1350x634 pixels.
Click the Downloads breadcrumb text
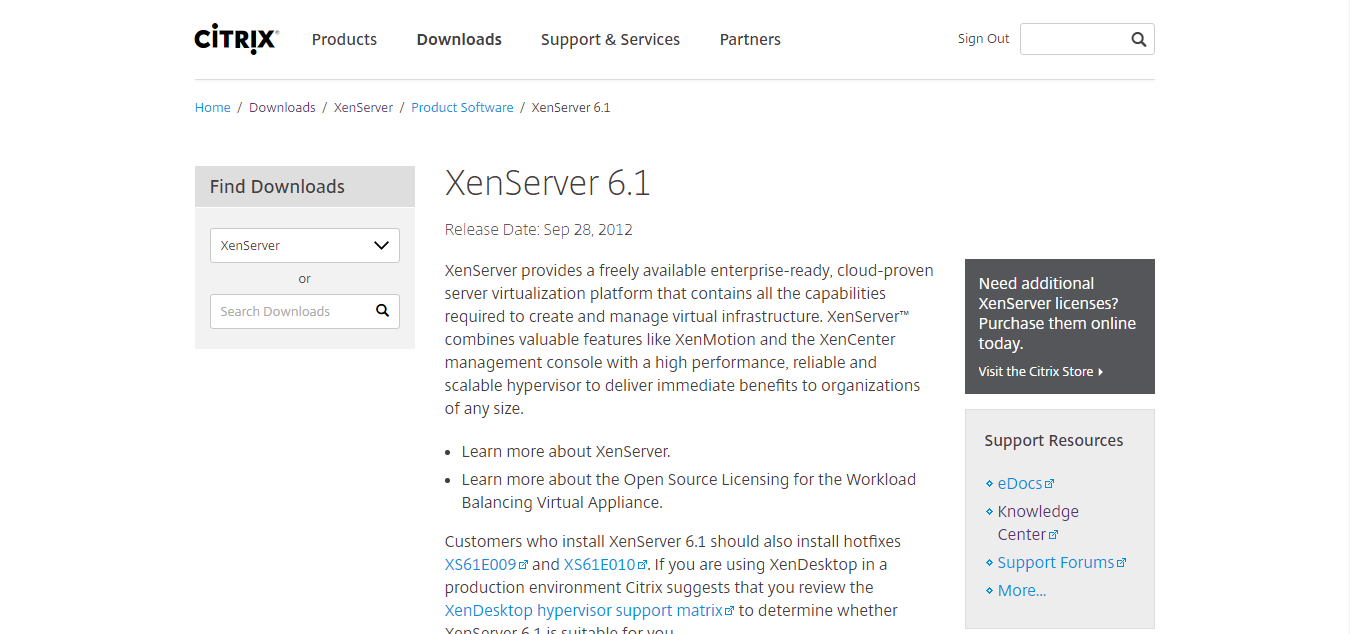pyautogui.click(x=282, y=107)
